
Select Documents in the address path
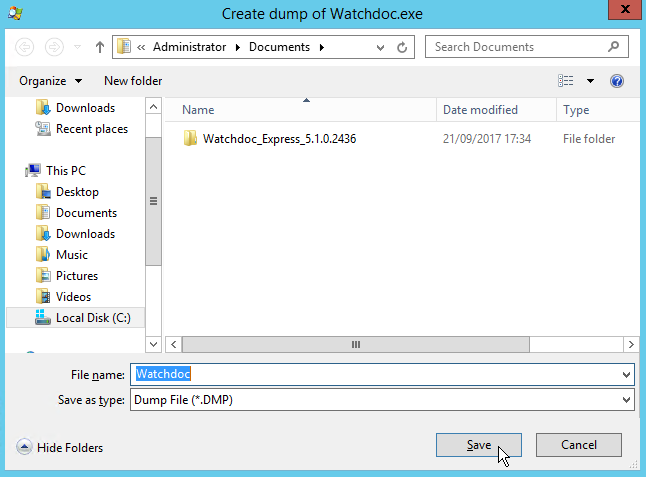(x=279, y=47)
